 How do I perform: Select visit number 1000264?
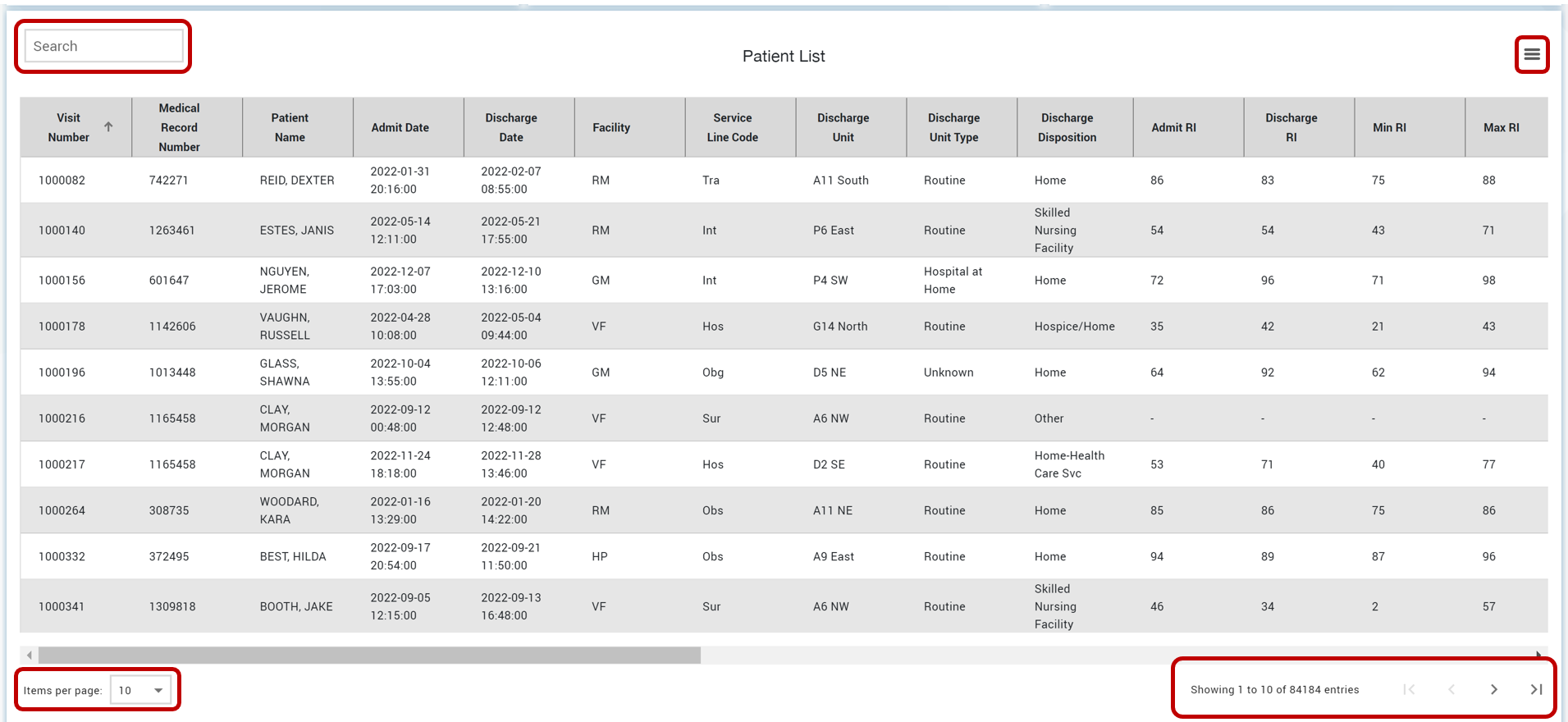pyautogui.click(x=62, y=510)
